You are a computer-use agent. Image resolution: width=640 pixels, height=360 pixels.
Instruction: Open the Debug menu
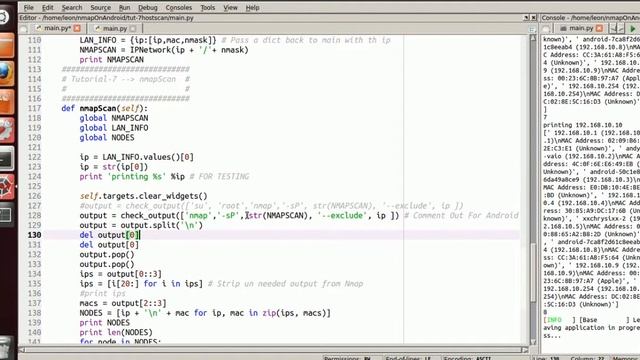point(148,7)
